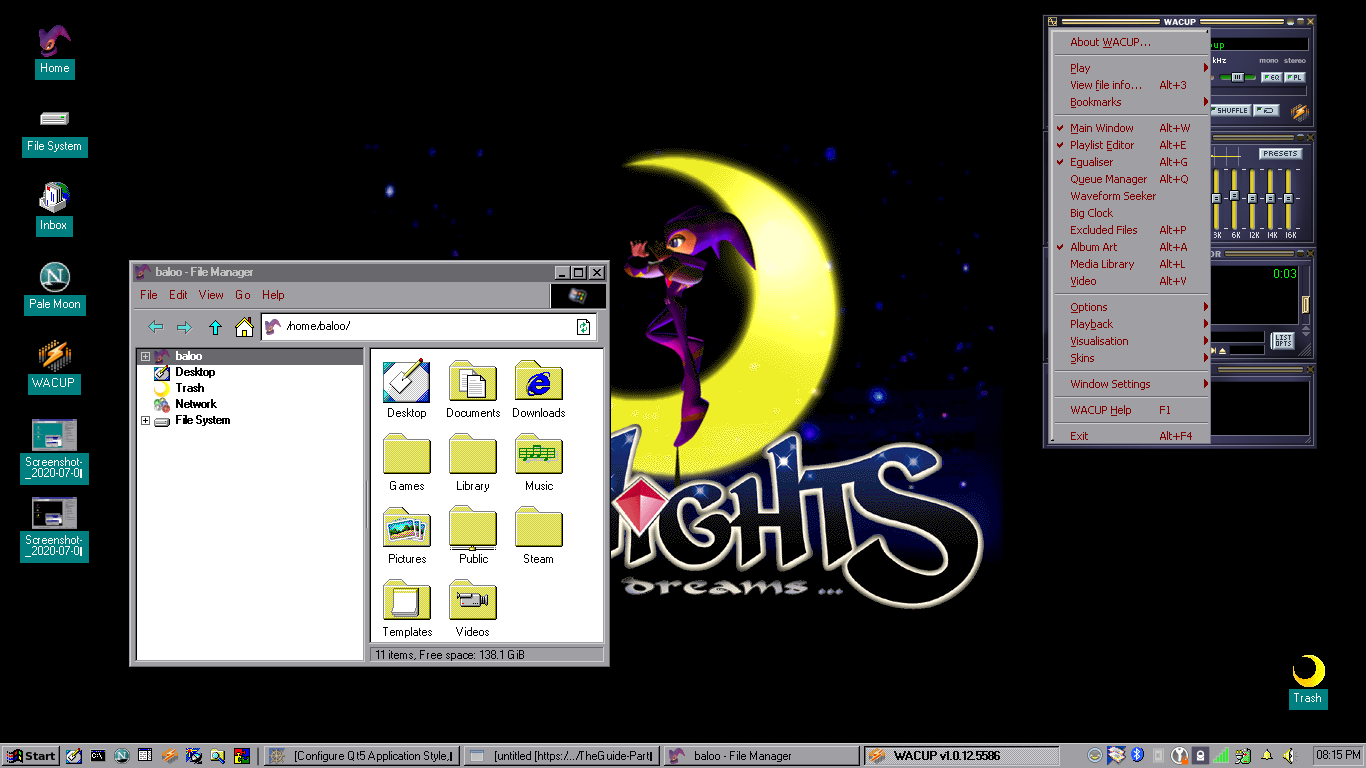
Task: Expand the Play submenu
Action: pyautogui.click(x=1131, y=68)
